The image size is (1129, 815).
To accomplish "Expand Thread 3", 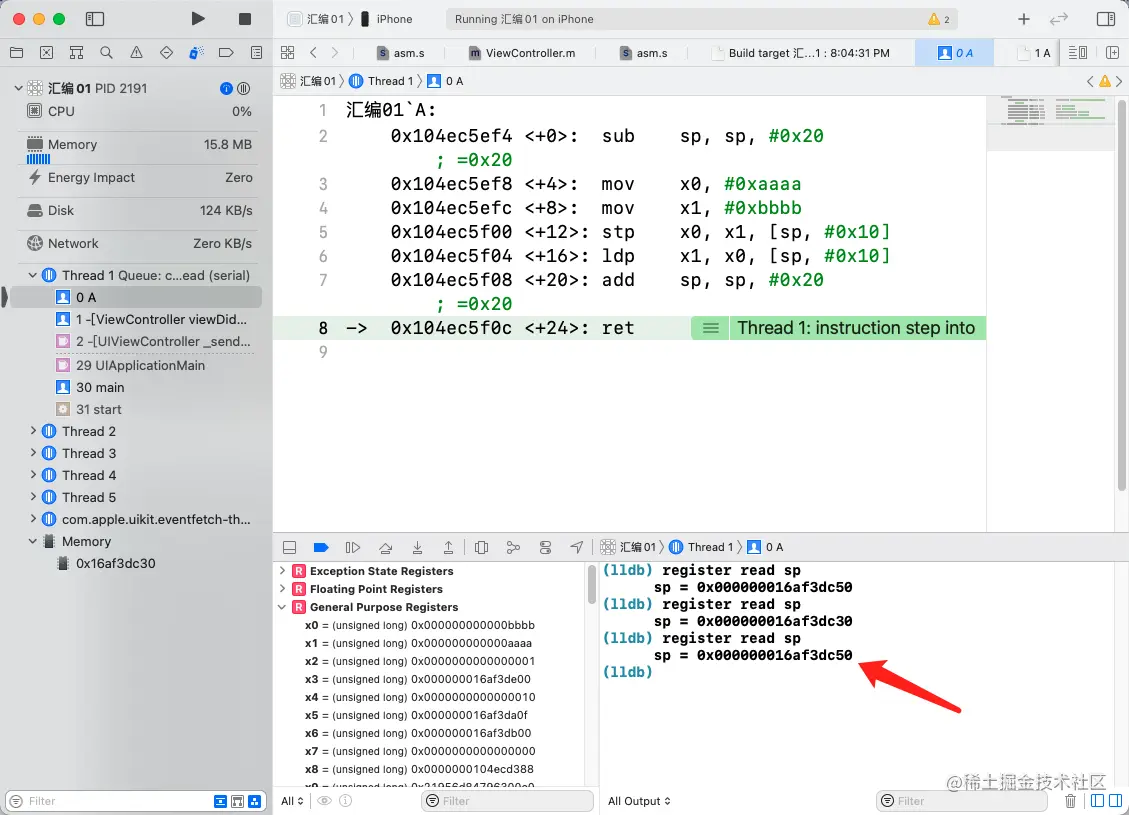I will tap(32, 454).
